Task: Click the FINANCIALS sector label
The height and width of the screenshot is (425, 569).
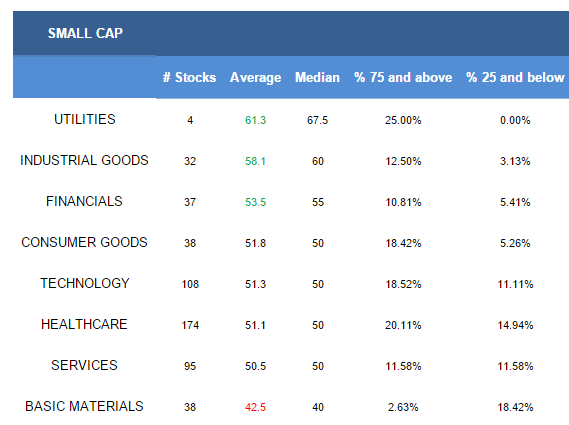Action: [x=84, y=201]
